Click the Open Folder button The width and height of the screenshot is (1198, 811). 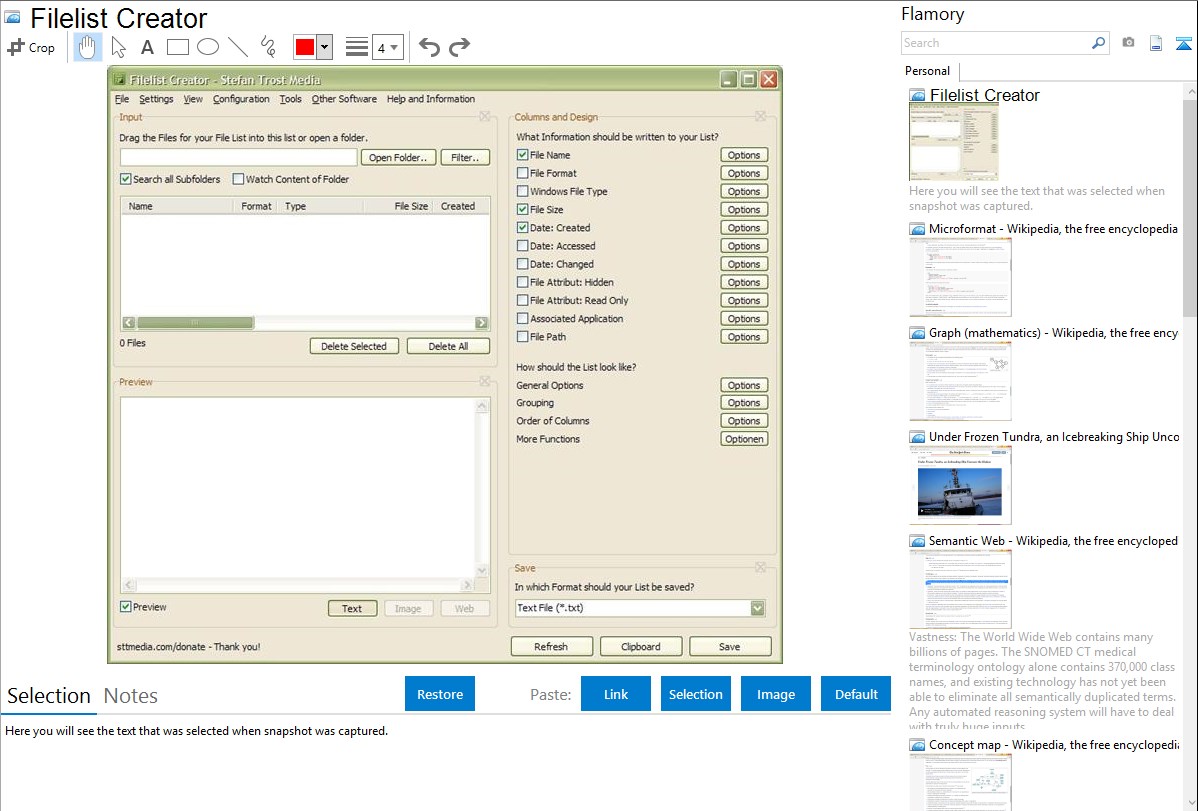point(398,157)
